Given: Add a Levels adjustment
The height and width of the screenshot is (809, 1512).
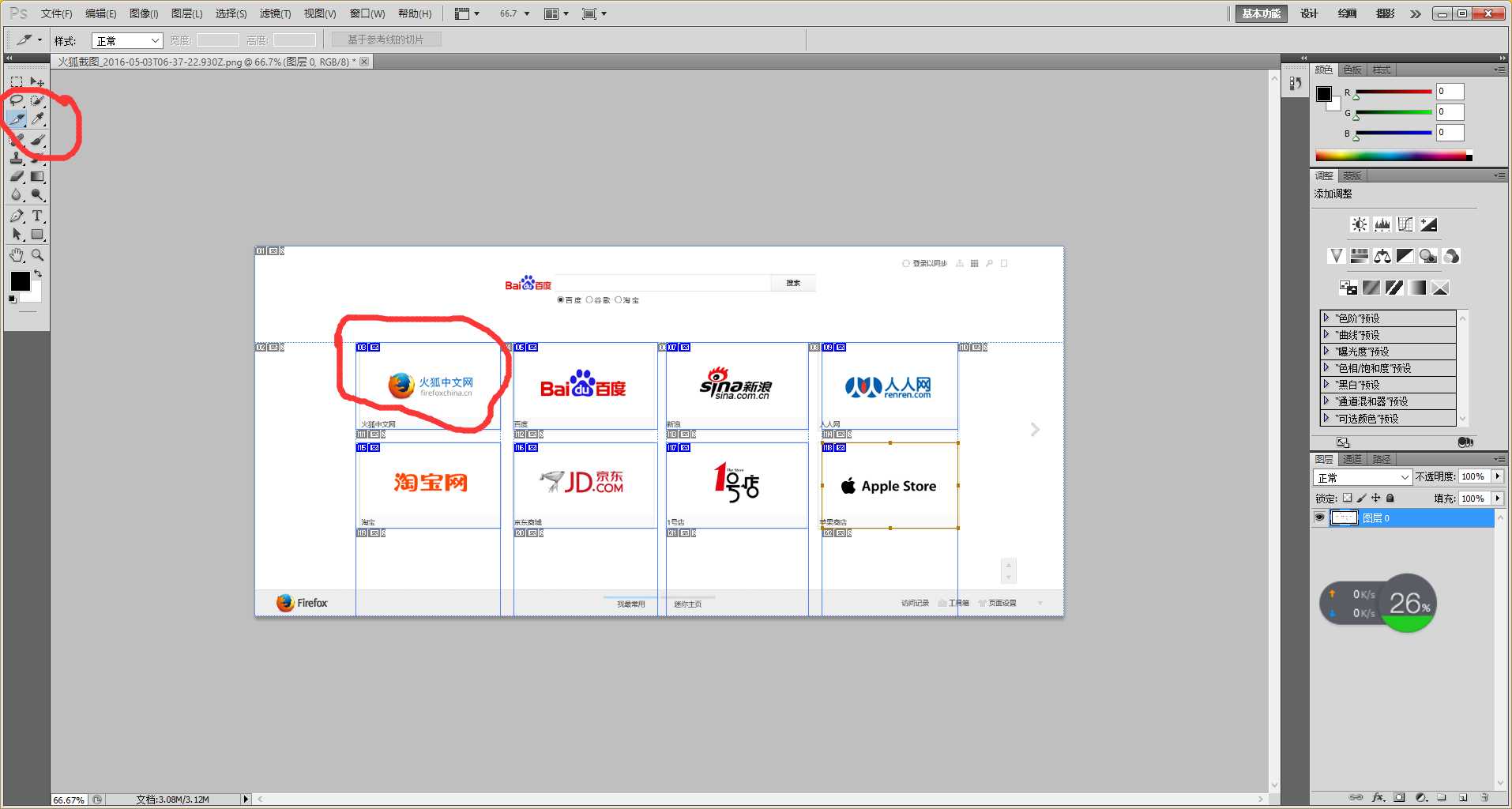Looking at the screenshot, I should (1382, 224).
